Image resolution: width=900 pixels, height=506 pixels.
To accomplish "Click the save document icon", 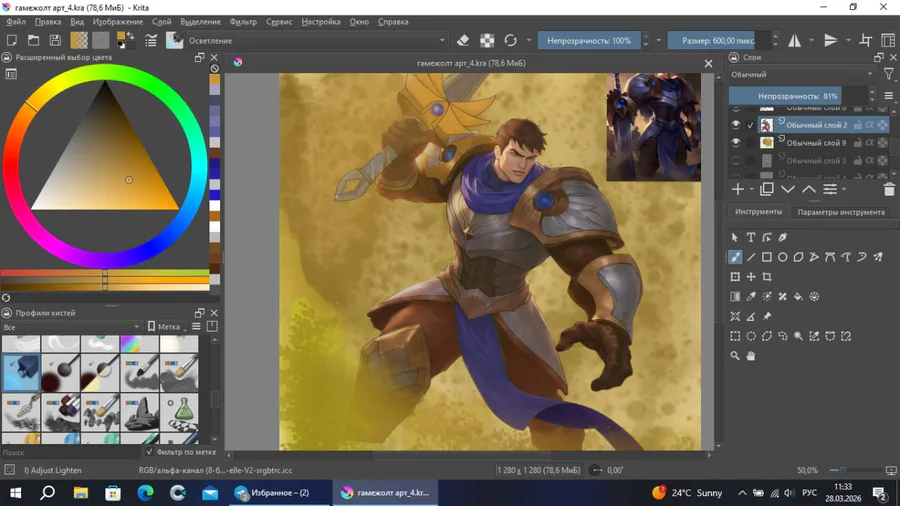I will [x=55, y=41].
